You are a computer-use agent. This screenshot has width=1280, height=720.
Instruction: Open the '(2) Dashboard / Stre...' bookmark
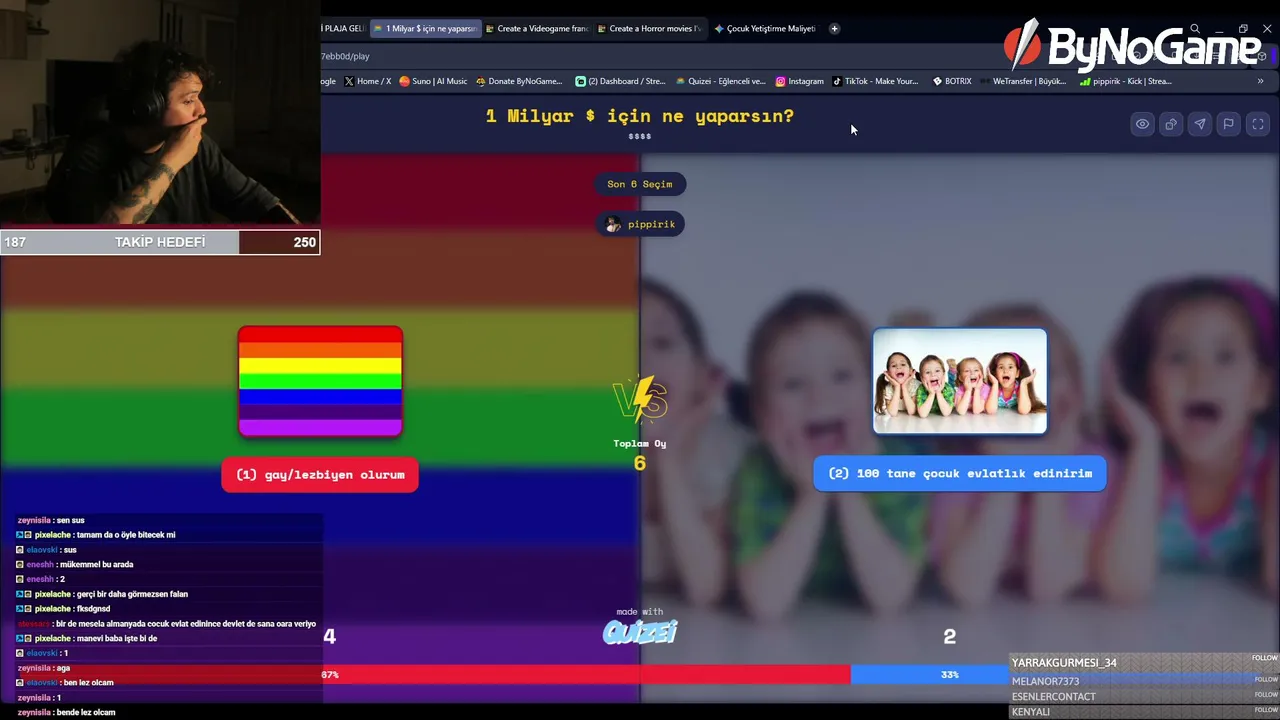click(620, 81)
